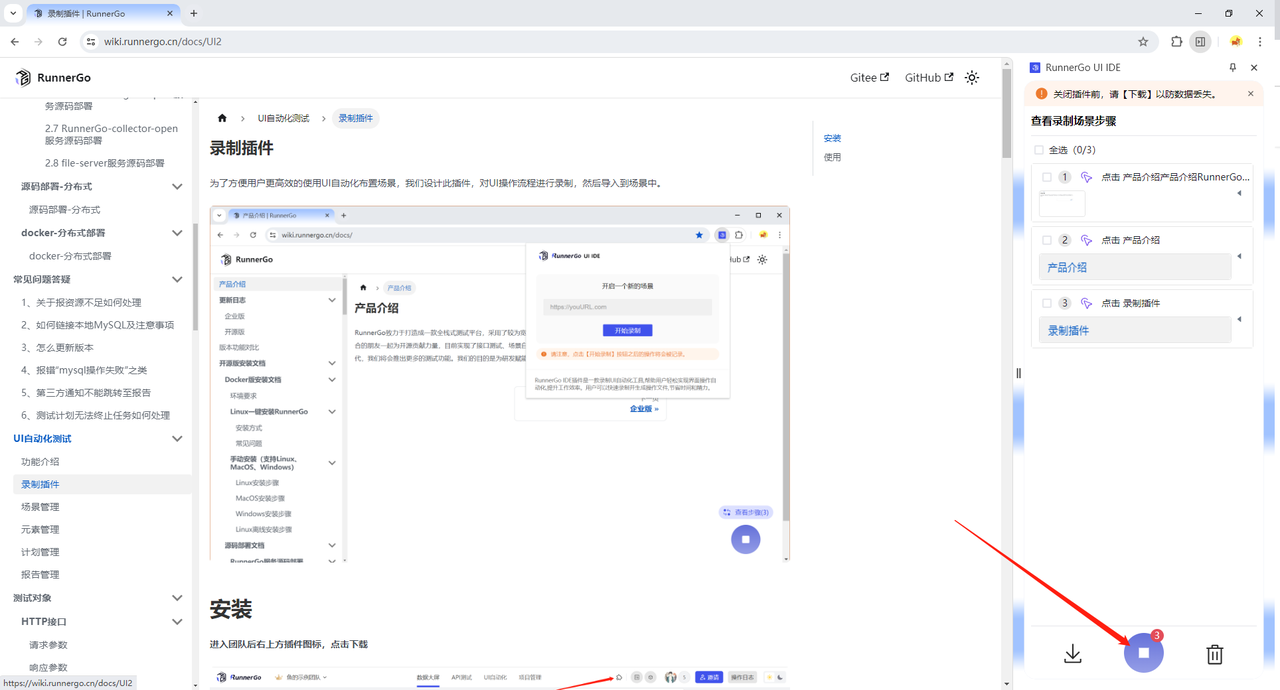Jump to 使用 in page outline
The image size is (1280, 690).
[x=832, y=157]
